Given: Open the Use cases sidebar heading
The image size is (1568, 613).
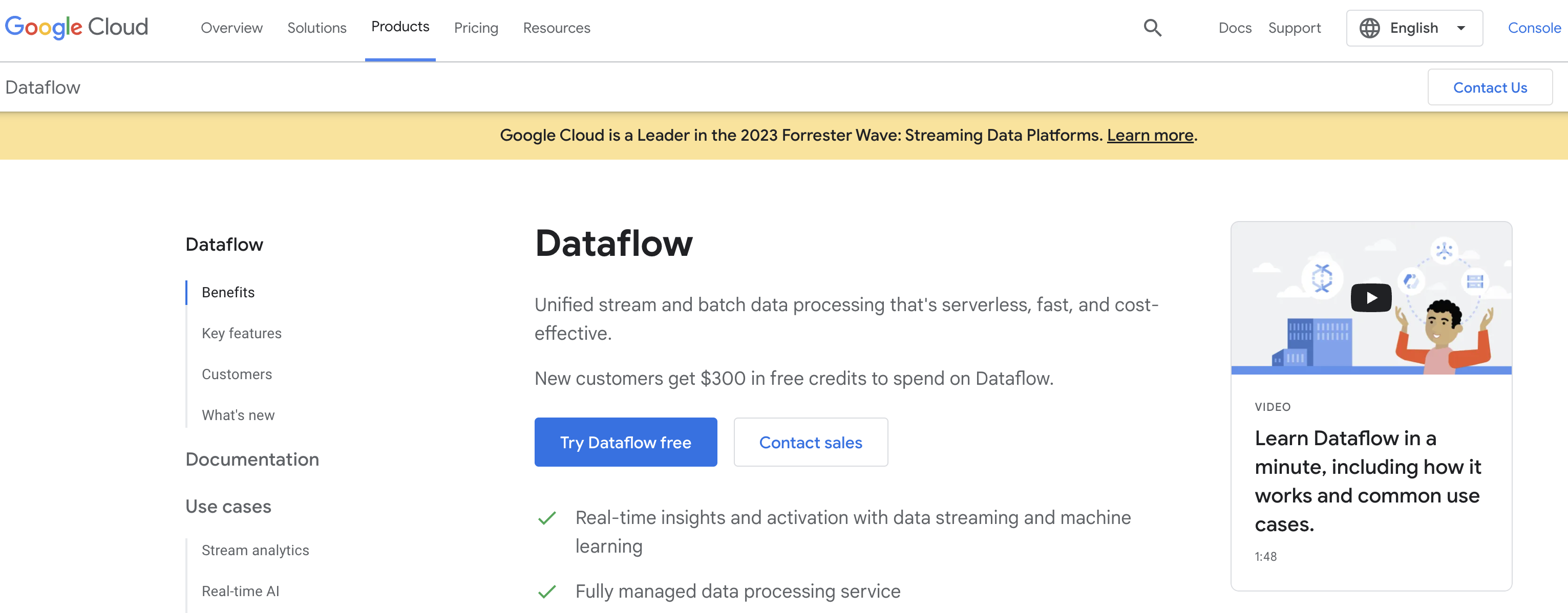Looking at the screenshot, I should (x=228, y=506).
